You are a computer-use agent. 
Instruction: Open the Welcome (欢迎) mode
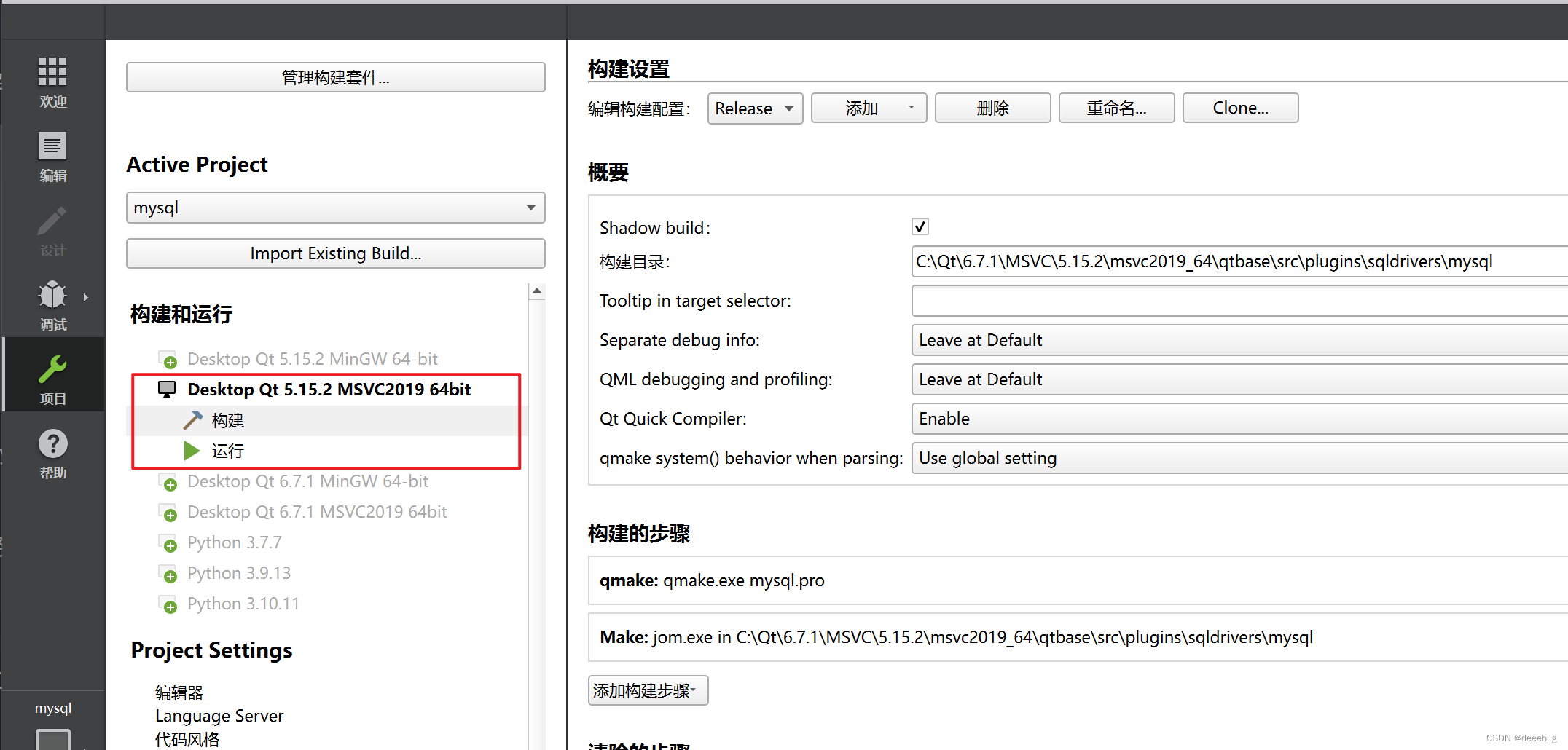click(52, 82)
